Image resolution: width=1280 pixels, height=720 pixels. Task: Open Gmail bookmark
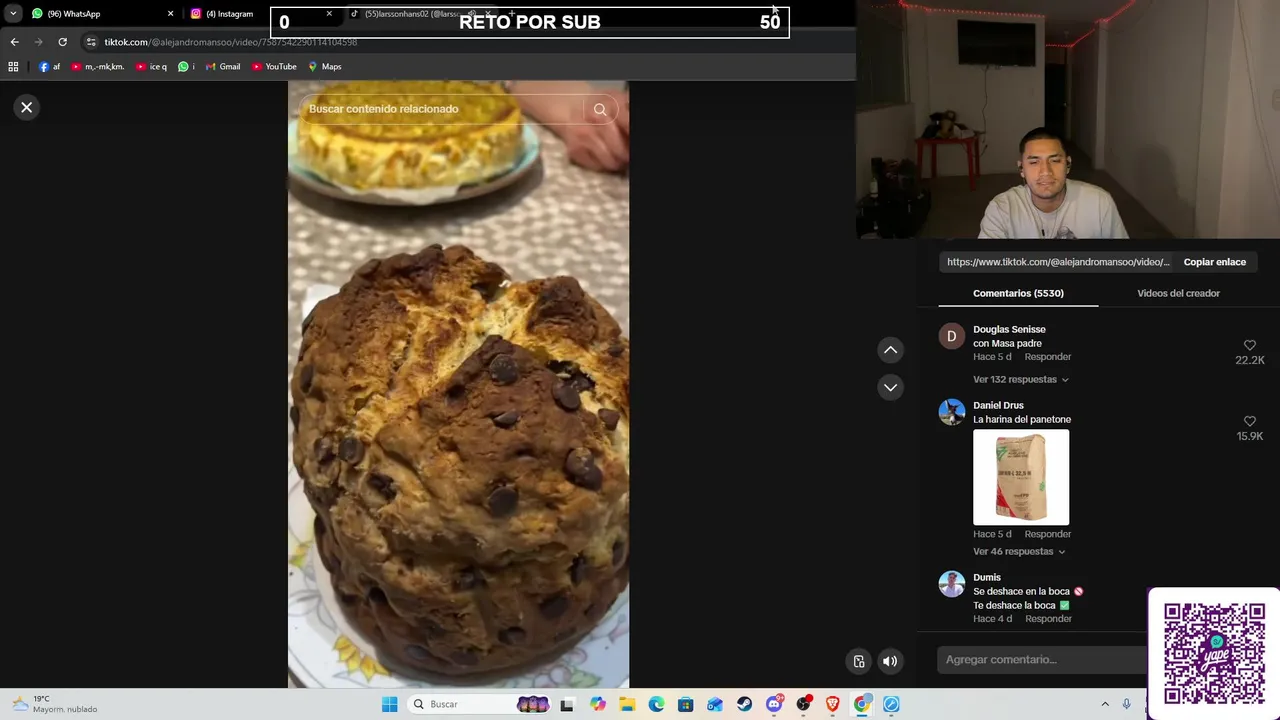pos(222,67)
